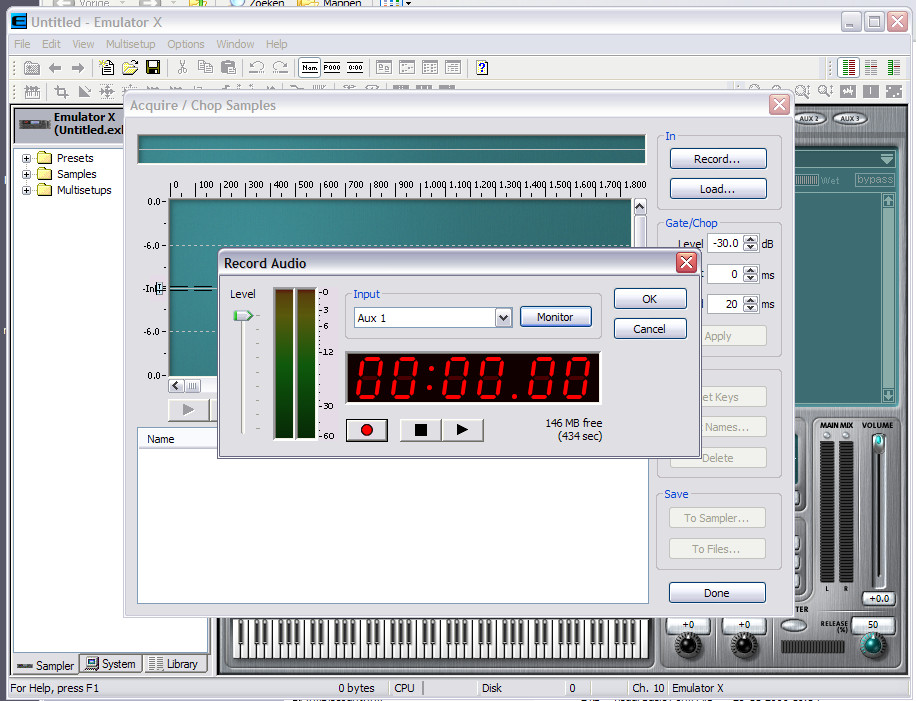Click the Save disk icon in toolbar
Viewport: 916px width, 701px height.
coord(153,68)
